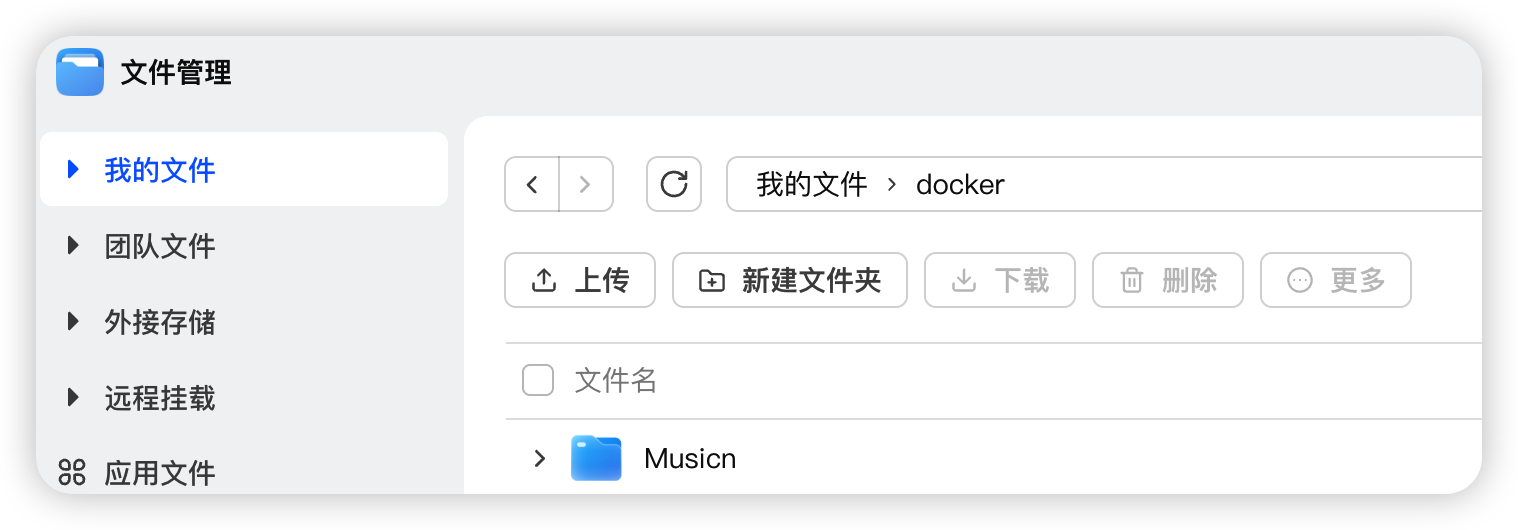Viewport: 1518px width, 530px height.
Task: Click the file manager app icon
Action: [80, 72]
